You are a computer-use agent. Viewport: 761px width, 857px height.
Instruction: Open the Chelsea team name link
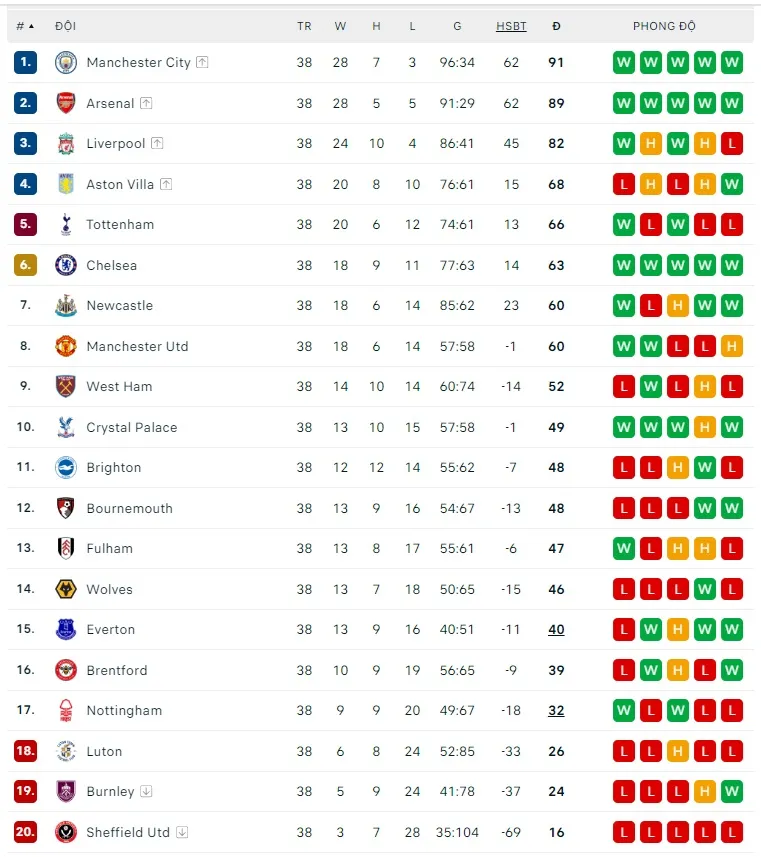click(x=111, y=265)
